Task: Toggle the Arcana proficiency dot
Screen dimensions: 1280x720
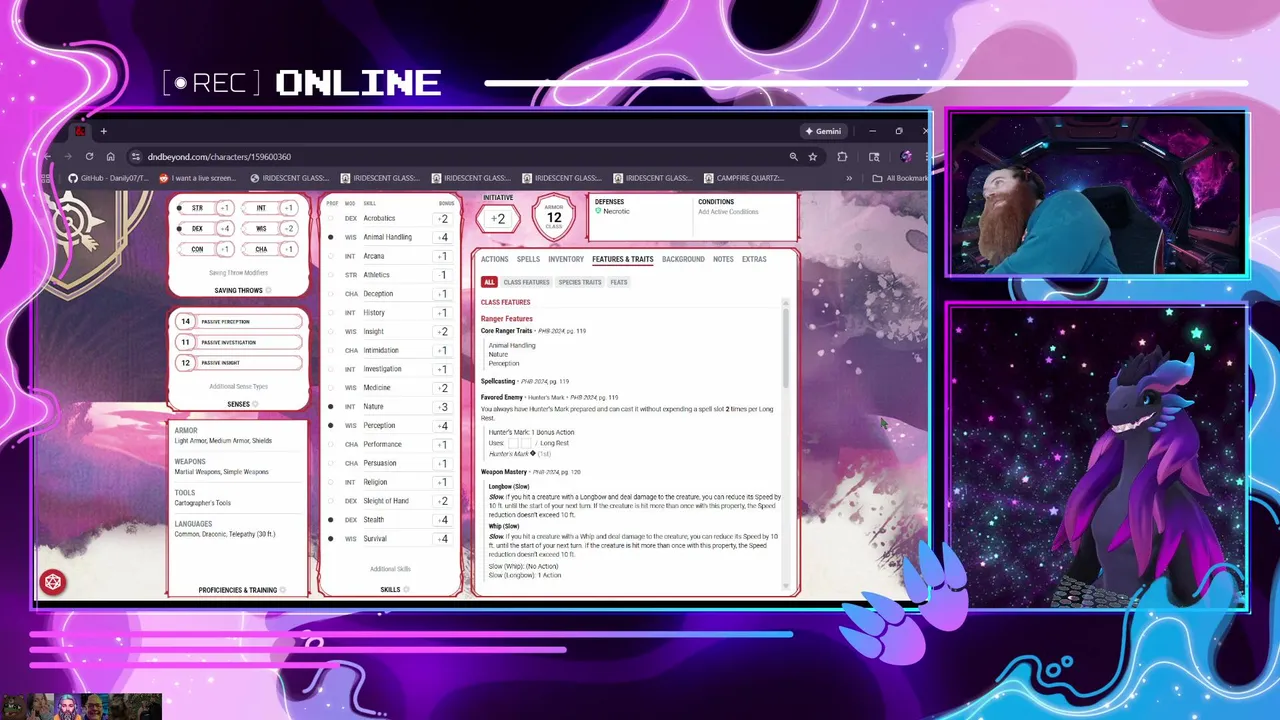Action: 331,256
